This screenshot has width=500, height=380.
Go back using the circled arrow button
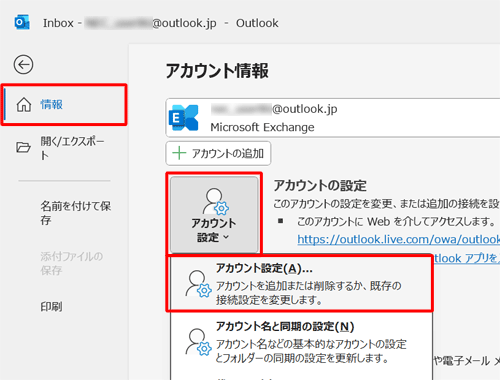click(23, 65)
